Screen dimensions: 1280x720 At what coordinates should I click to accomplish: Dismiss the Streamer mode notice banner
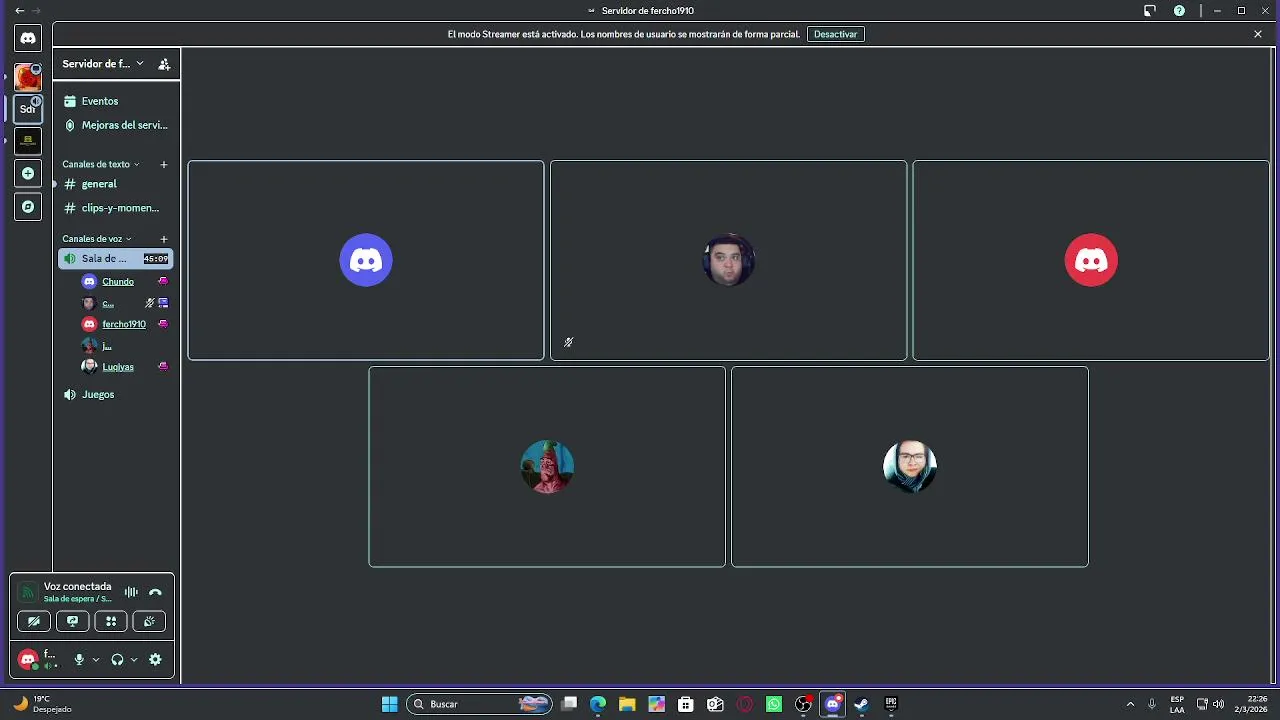(x=1258, y=34)
